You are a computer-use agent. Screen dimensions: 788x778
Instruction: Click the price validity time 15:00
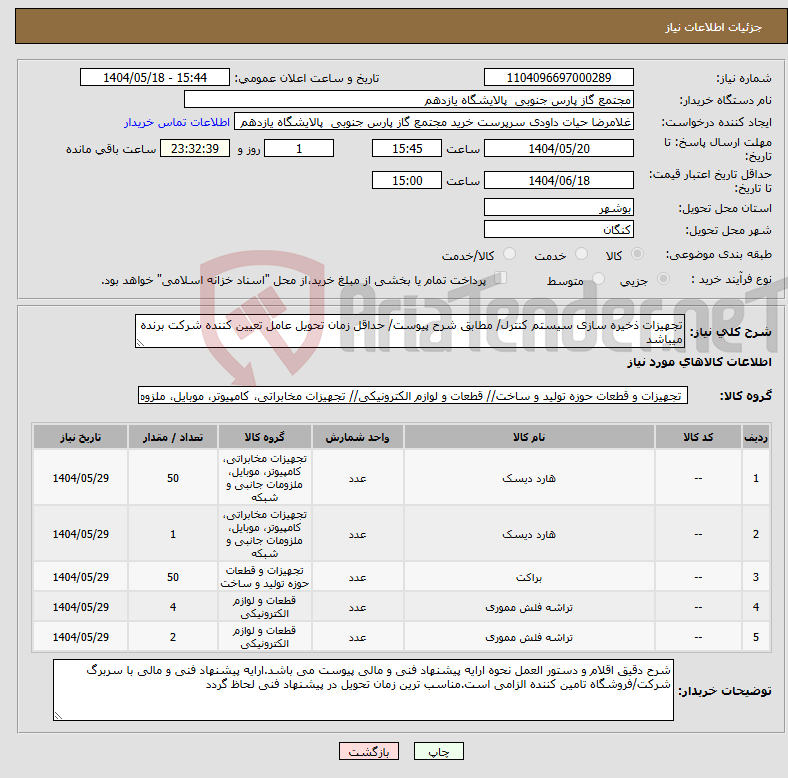tap(407, 180)
